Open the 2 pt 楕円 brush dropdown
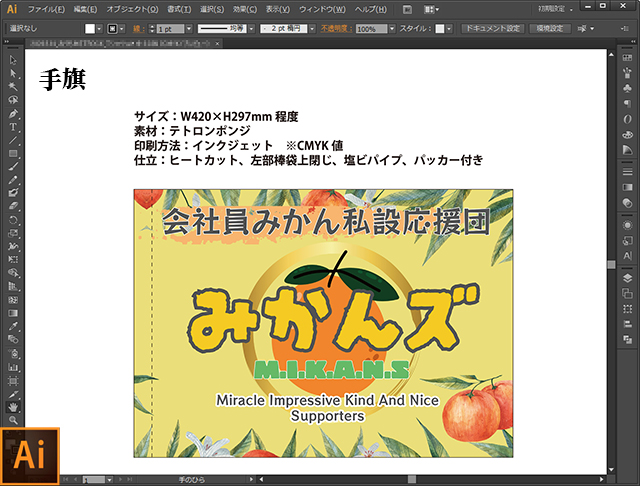 [312, 29]
